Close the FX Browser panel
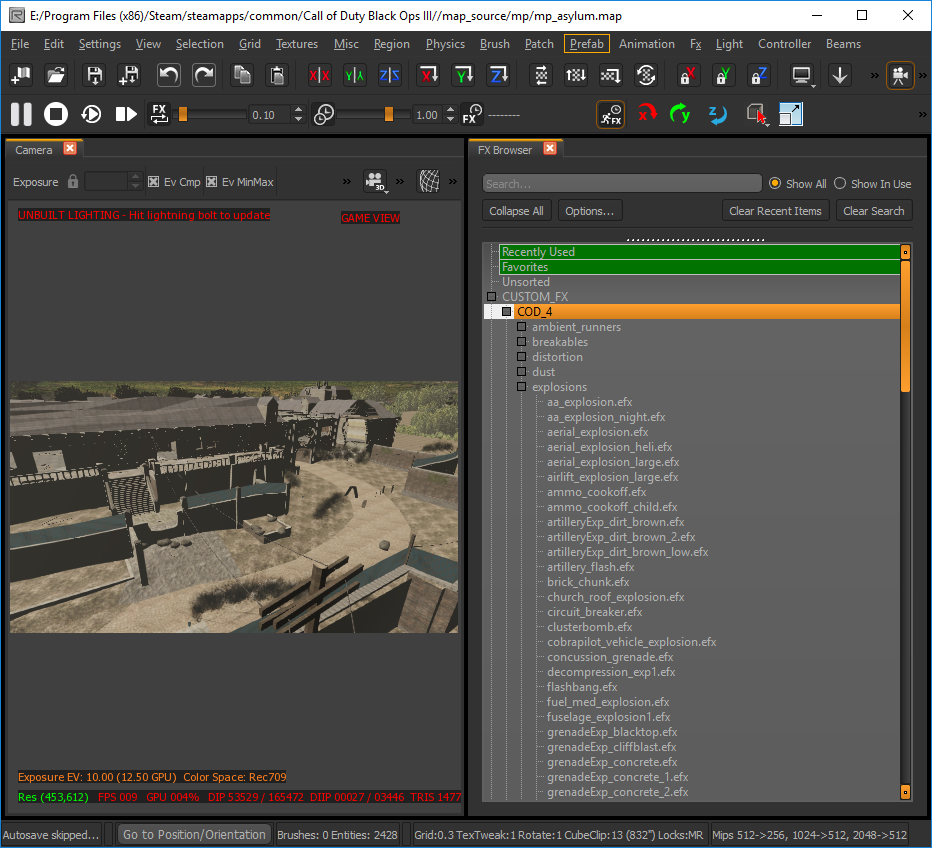This screenshot has width=932, height=848. (550, 149)
